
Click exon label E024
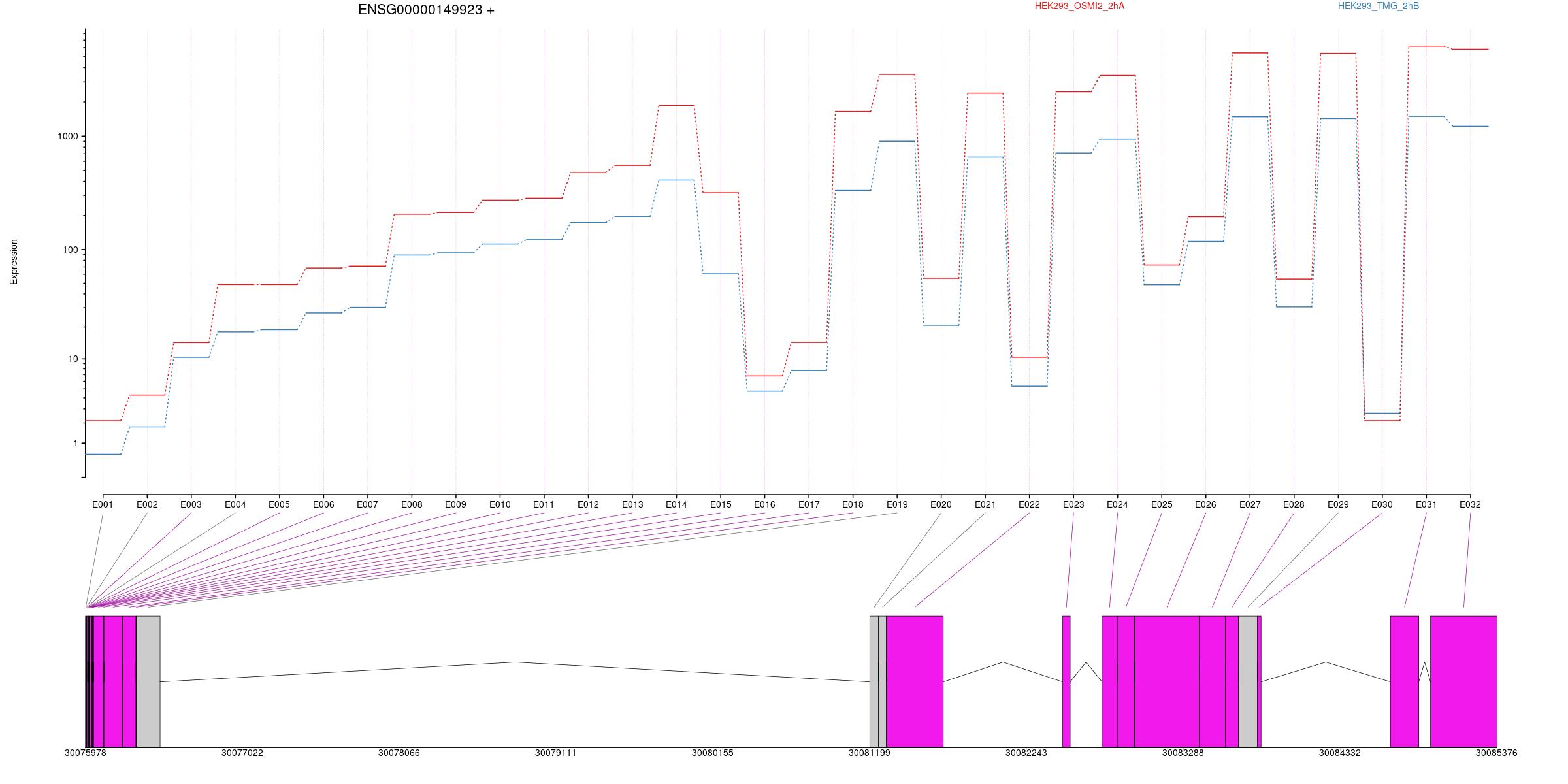click(x=1117, y=504)
